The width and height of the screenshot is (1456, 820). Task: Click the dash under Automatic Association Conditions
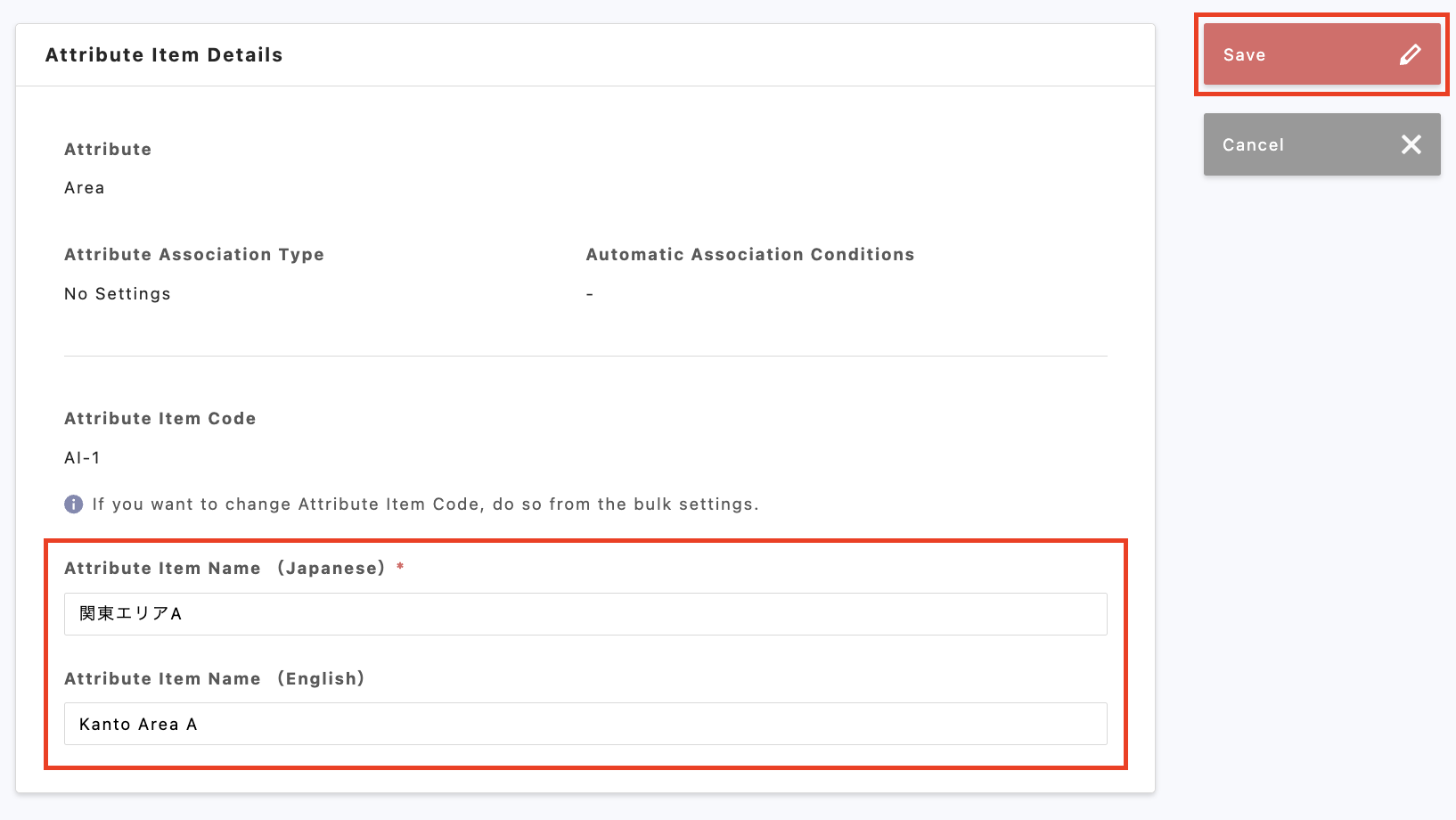590,294
